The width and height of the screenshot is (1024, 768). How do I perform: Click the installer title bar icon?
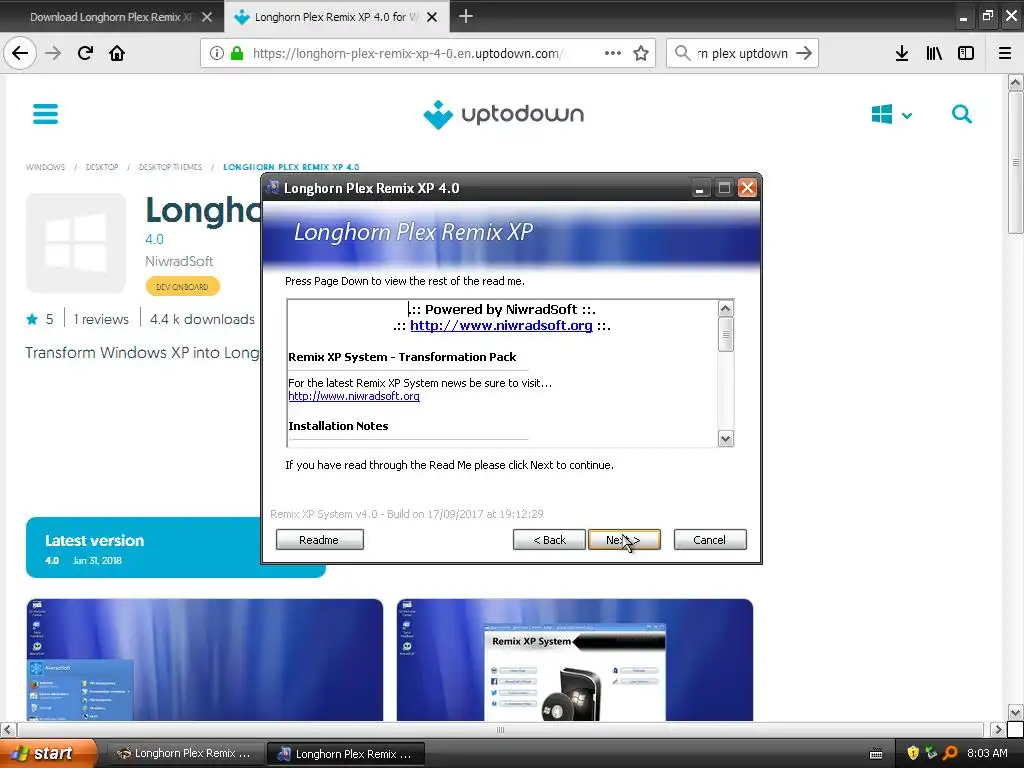[x=273, y=188]
